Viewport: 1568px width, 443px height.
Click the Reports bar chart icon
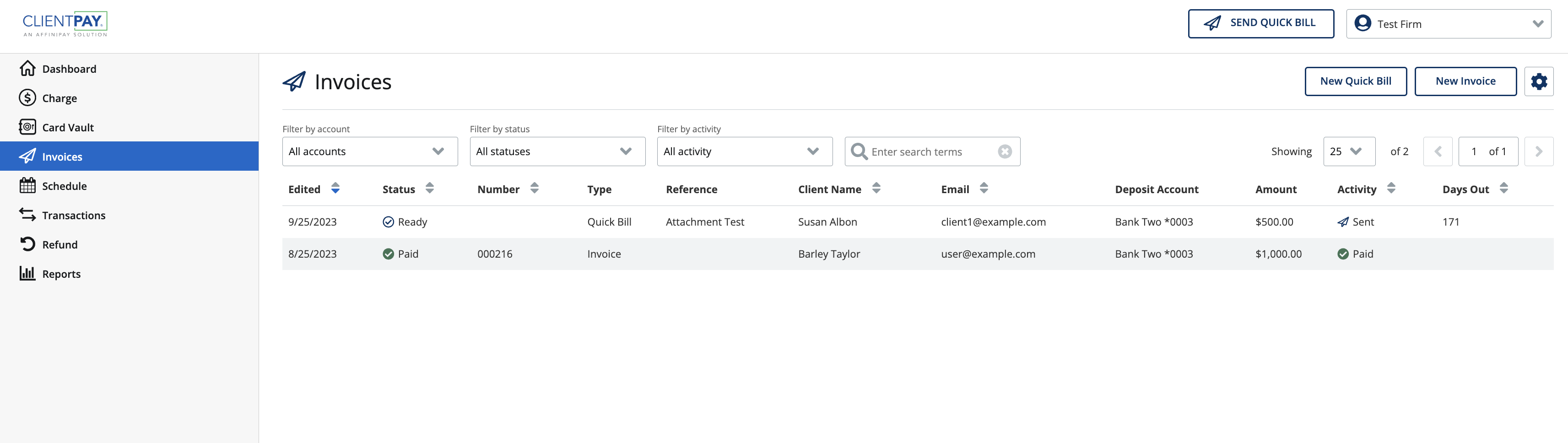27,273
